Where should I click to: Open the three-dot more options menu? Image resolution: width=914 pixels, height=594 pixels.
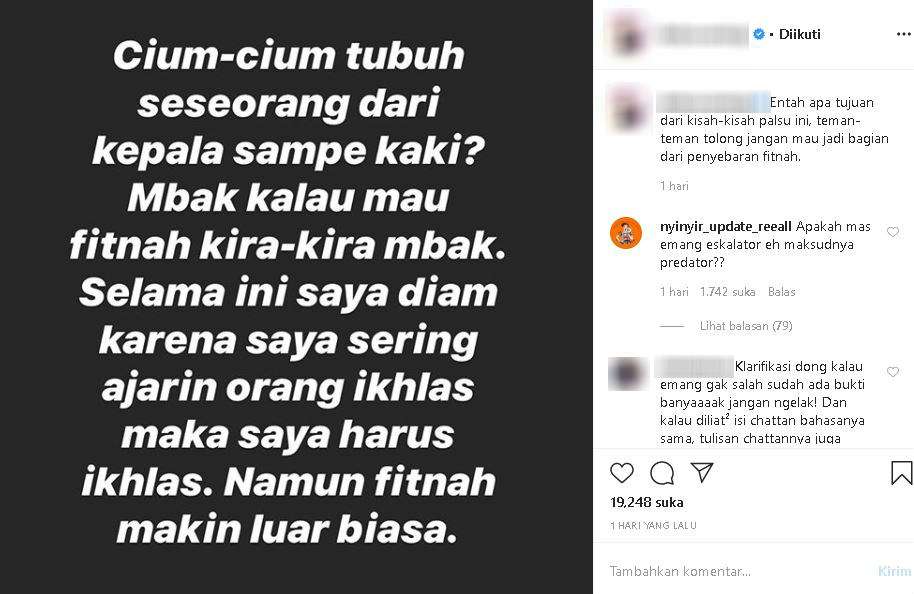(904, 34)
